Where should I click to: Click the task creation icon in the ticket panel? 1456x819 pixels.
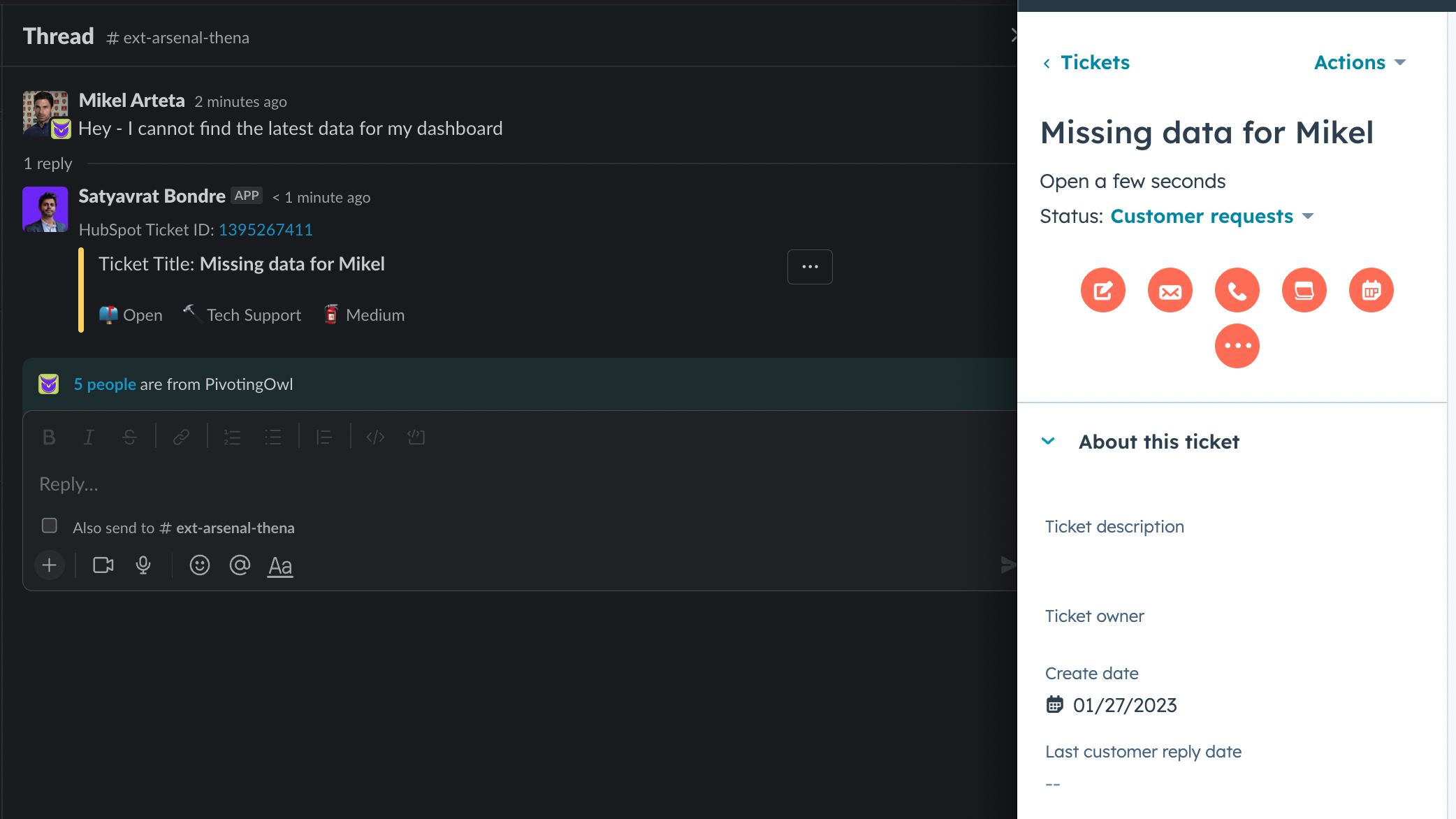click(x=1304, y=290)
